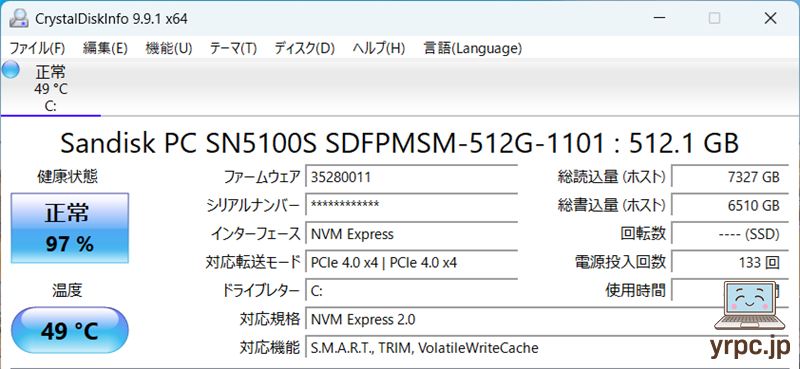Click the ファームウェア label

pyautogui.click(x=262, y=177)
